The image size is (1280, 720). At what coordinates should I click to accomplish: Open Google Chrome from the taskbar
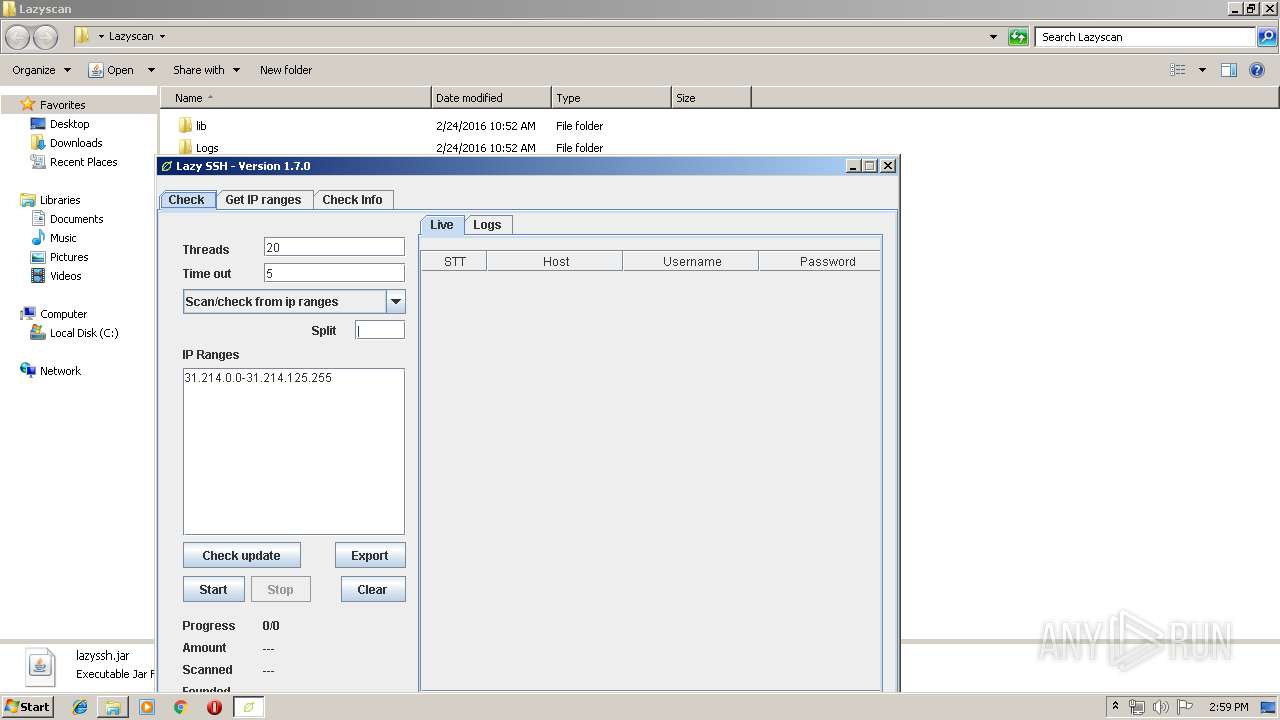pos(180,707)
